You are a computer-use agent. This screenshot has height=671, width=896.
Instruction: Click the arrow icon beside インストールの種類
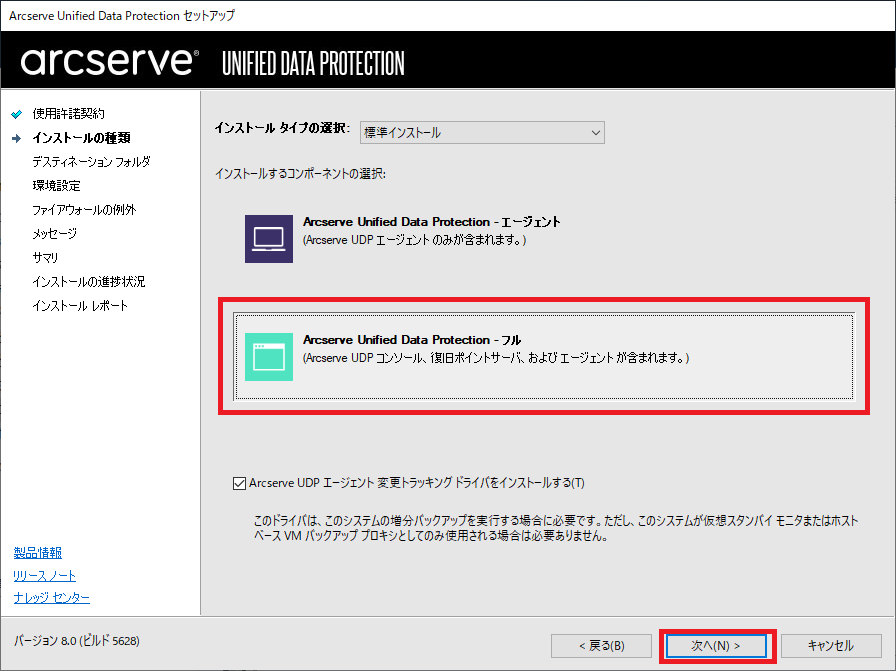pos(17,138)
